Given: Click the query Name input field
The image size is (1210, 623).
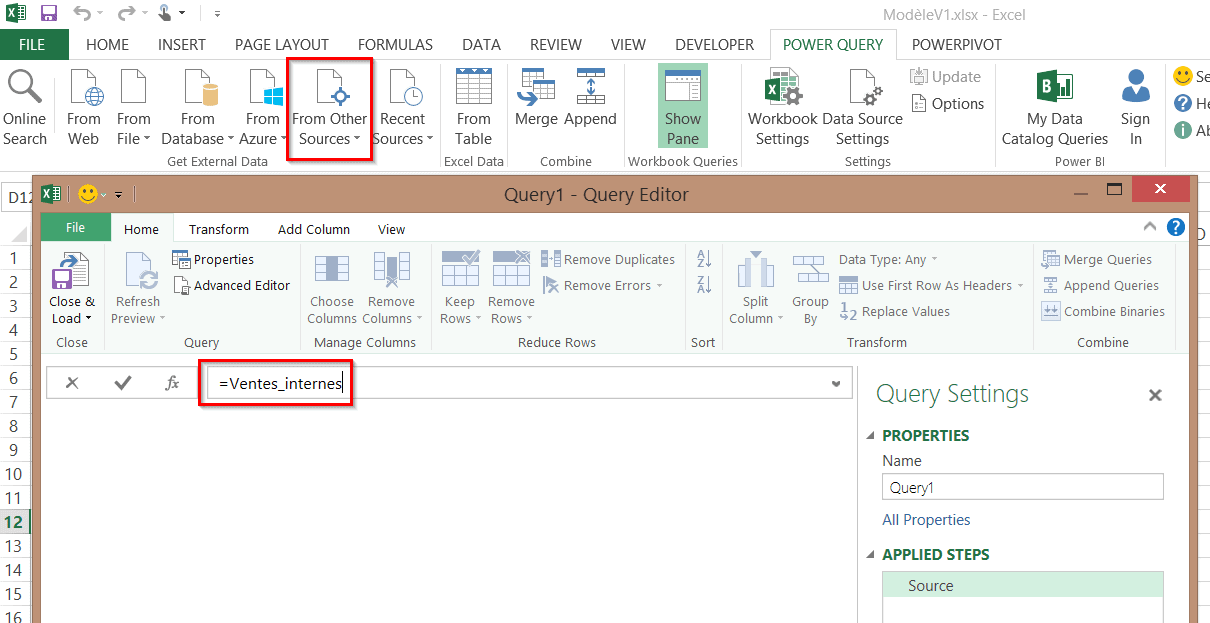Looking at the screenshot, I should click(x=1022, y=488).
